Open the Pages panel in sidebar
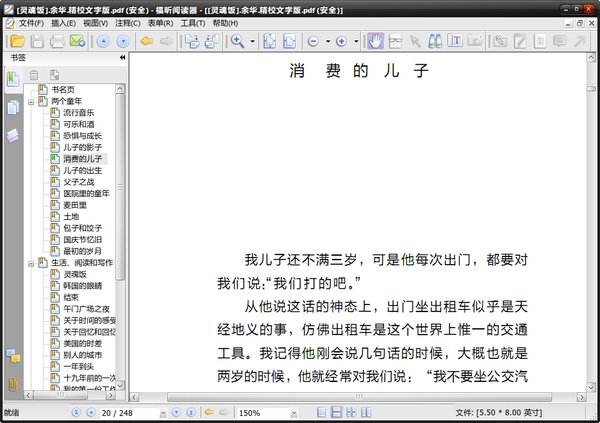Screen dimensions: 600x423 (13, 108)
